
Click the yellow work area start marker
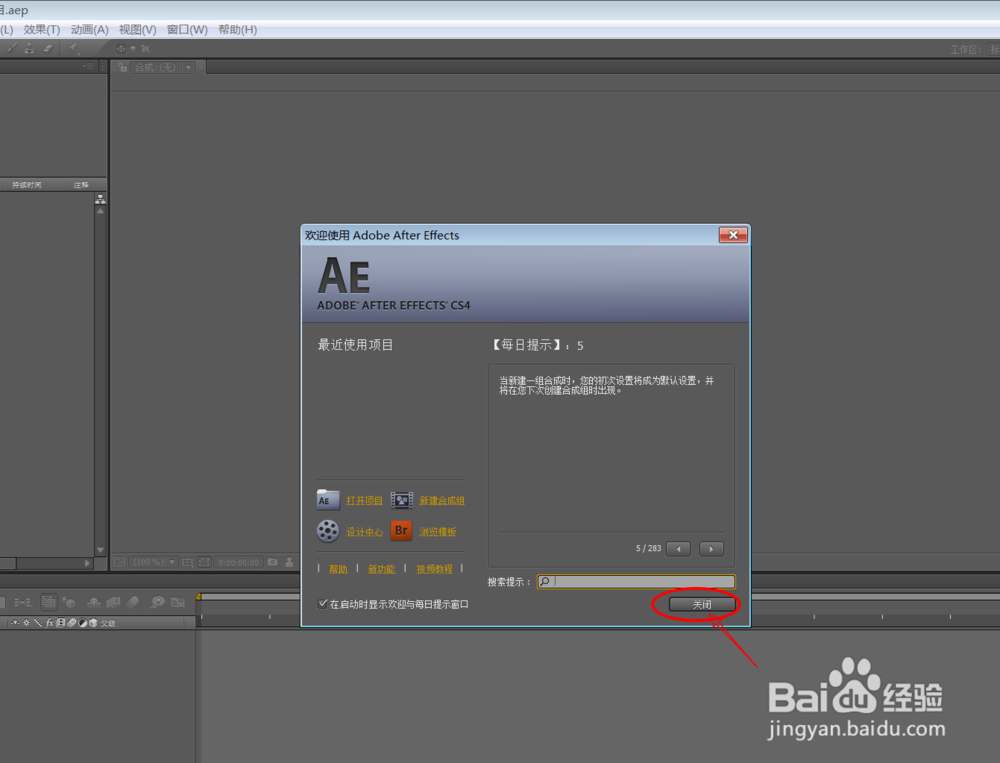198,596
